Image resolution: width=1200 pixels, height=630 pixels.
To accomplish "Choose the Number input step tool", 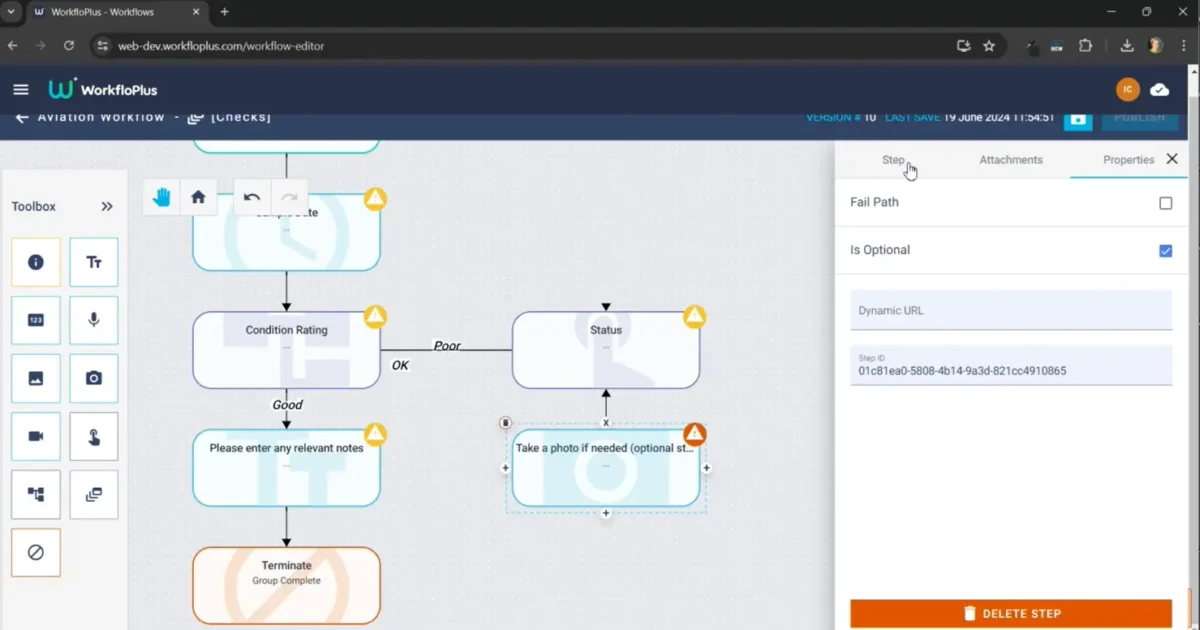I will click(x=36, y=320).
